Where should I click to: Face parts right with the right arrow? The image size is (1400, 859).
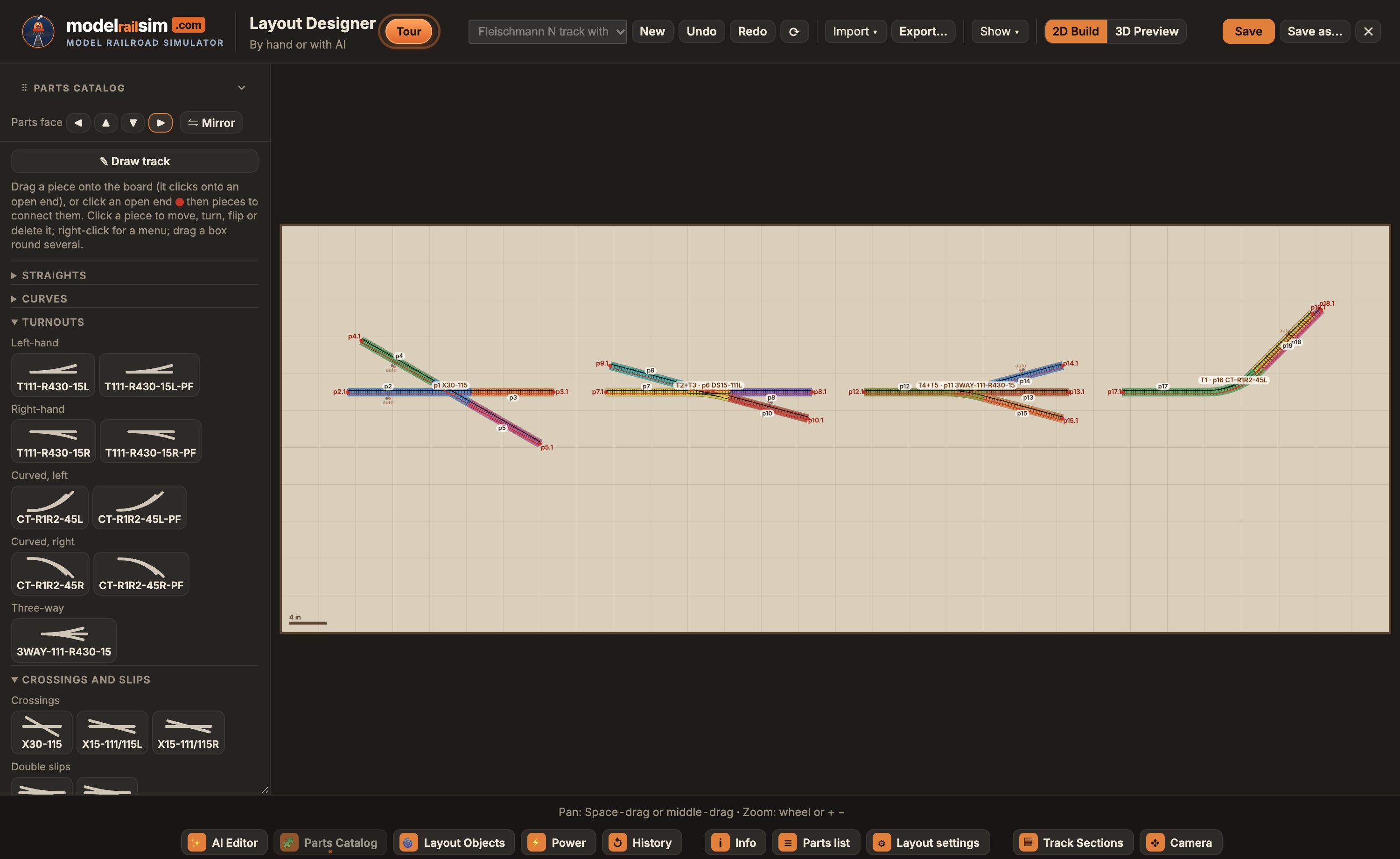click(x=160, y=123)
